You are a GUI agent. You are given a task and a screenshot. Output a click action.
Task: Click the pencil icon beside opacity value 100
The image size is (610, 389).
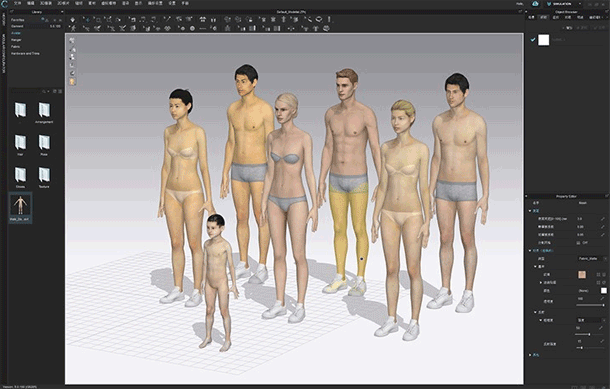603,298
